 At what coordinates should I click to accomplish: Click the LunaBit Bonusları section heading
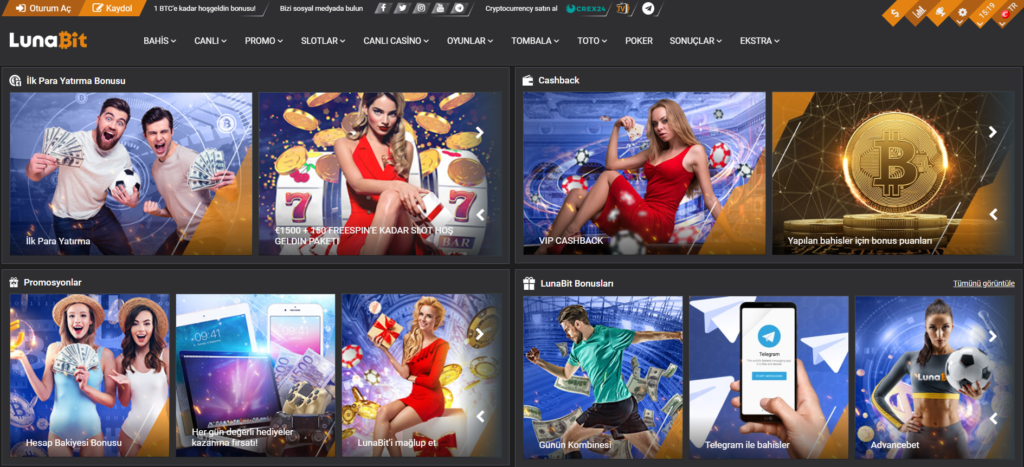pos(577,283)
